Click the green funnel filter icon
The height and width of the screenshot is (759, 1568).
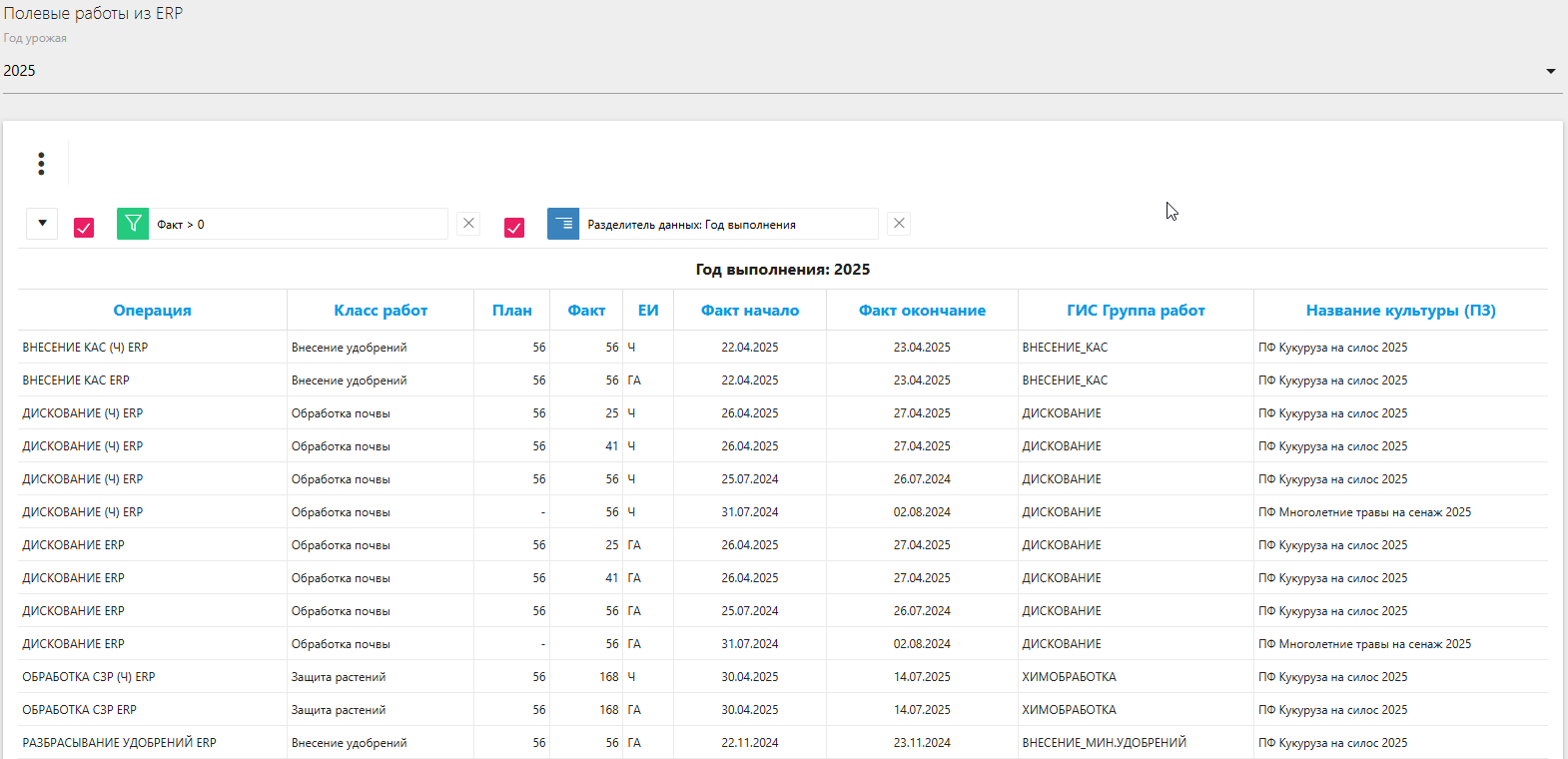(133, 224)
